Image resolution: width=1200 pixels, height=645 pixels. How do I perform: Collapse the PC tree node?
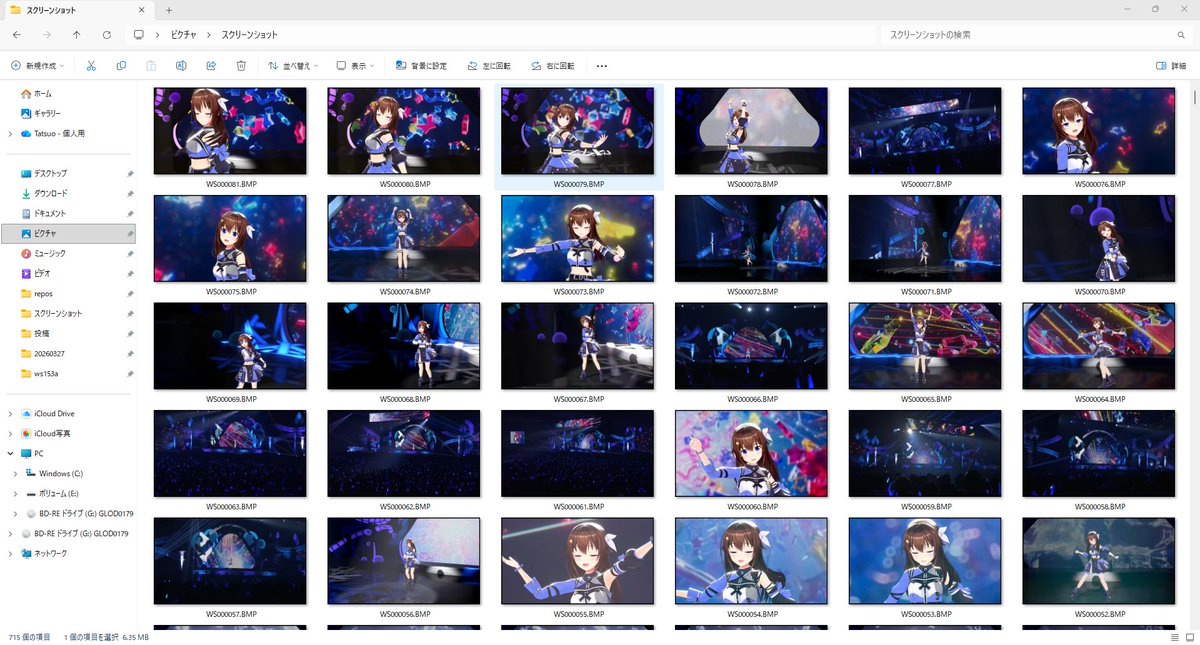(x=10, y=453)
